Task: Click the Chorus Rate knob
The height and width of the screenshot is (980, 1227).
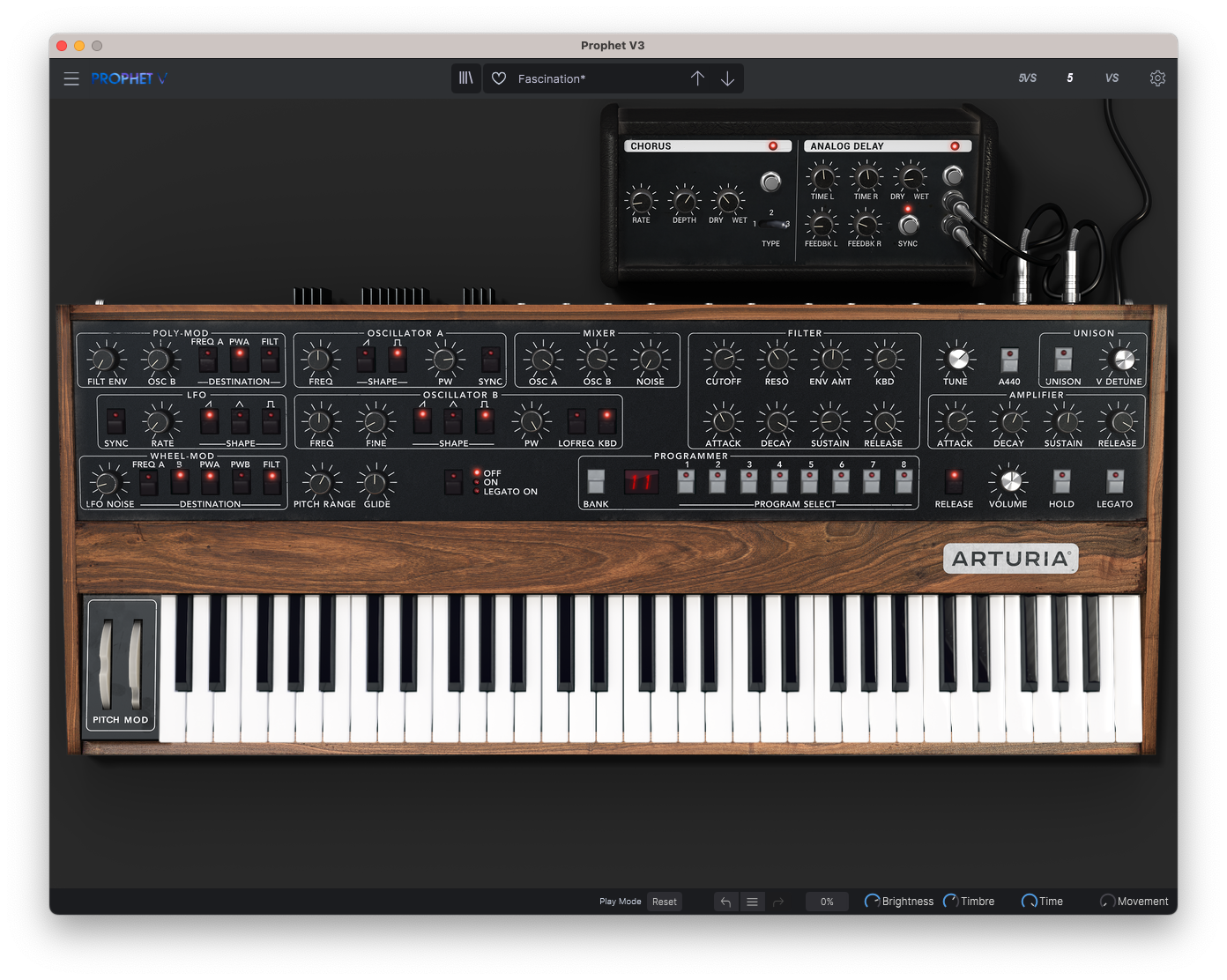Action: [x=641, y=201]
